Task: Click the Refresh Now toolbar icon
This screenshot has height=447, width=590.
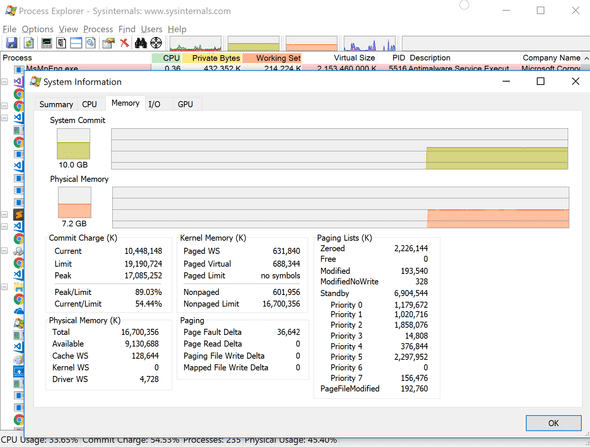Action: [x=29, y=43]
